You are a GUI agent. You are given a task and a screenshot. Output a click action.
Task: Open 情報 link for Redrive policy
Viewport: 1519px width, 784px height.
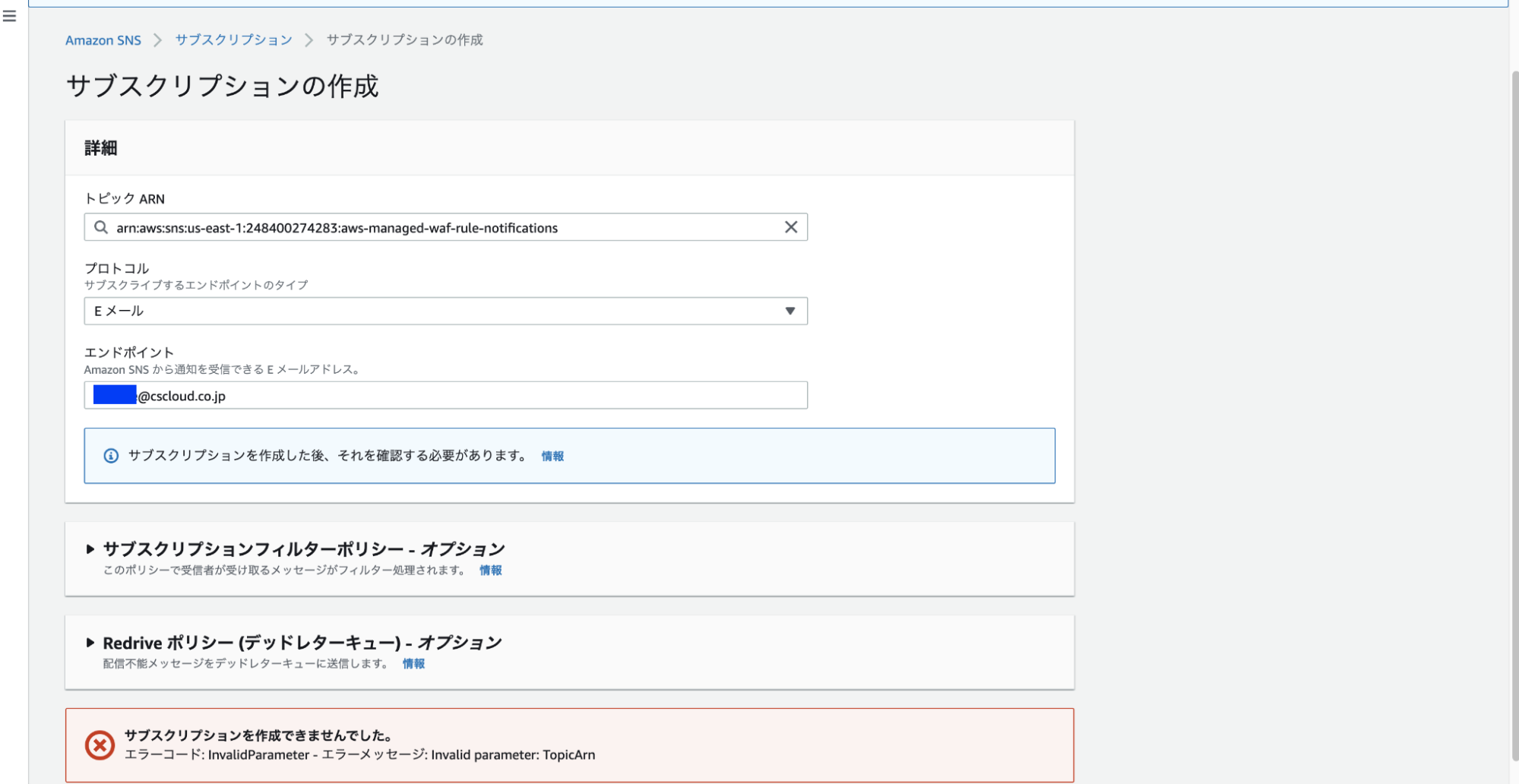[x=413, y=663]
